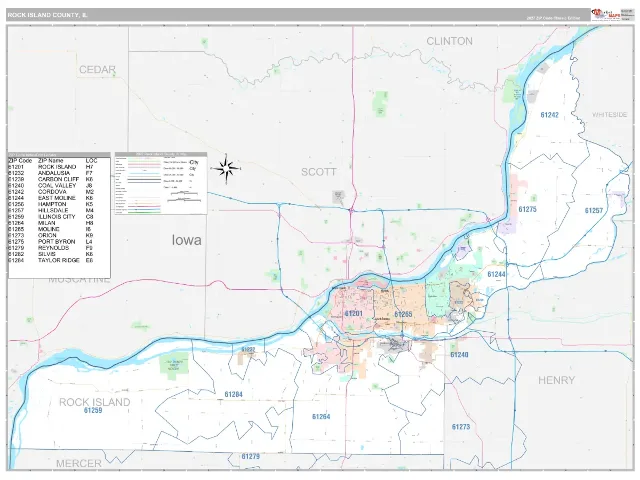Click the 61284 ZIP label on the map
The width and height of the screenshot is (640, 480).
tap(233, 394)
